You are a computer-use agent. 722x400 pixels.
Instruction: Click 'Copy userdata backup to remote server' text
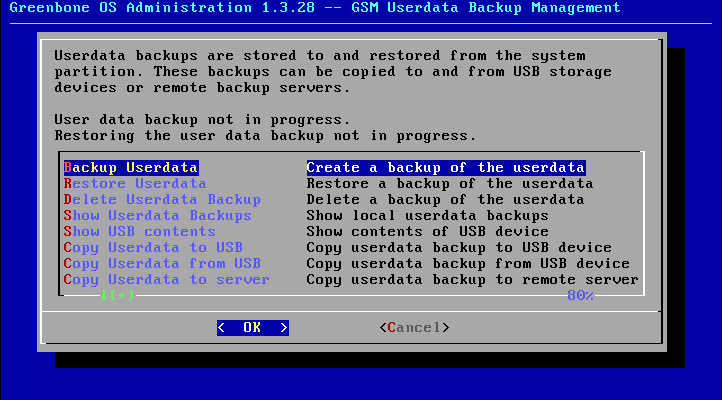(x=472, y=280)
